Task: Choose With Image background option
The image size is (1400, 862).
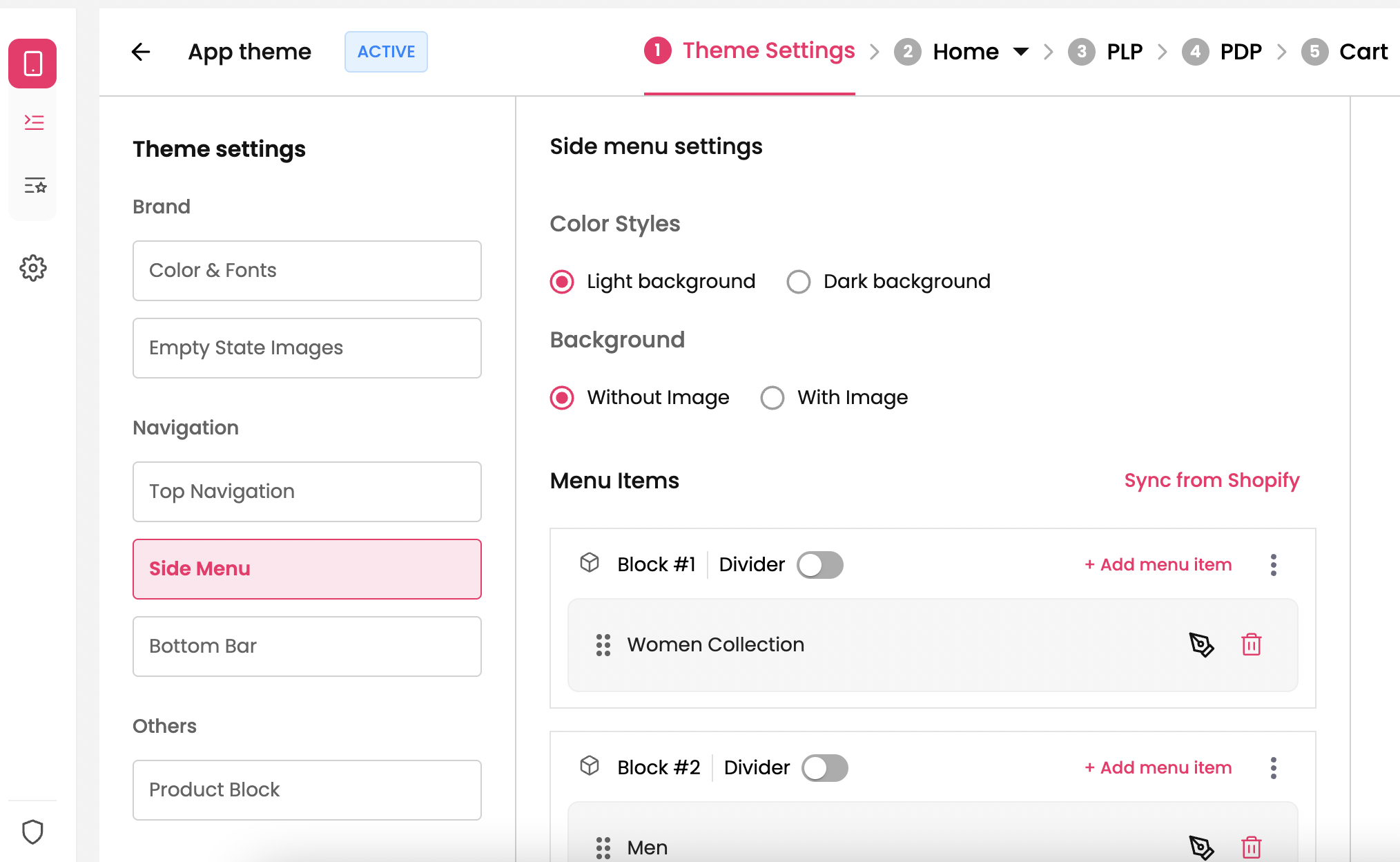Action: (x=772, y=398)
